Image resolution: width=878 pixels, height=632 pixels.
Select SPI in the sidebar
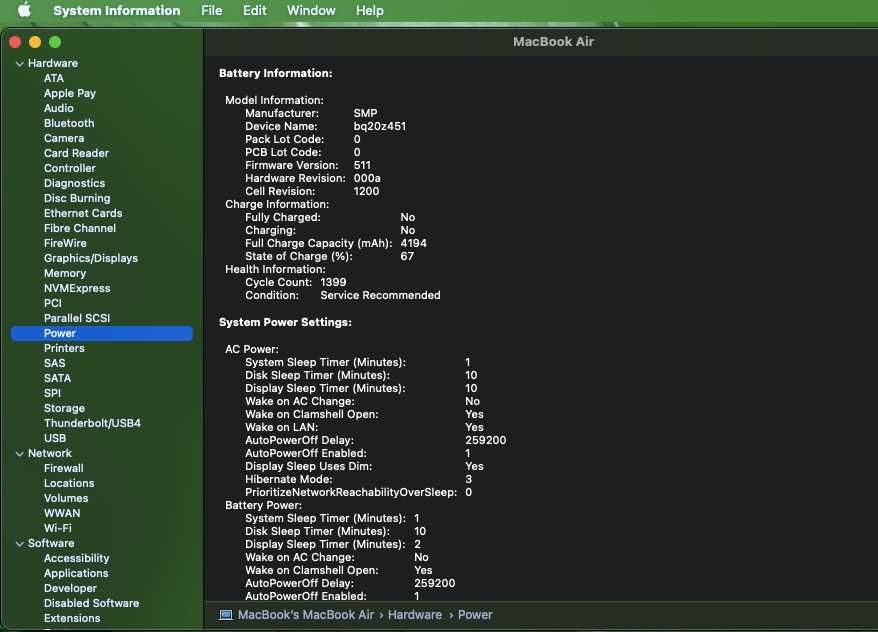coord(52,394)
